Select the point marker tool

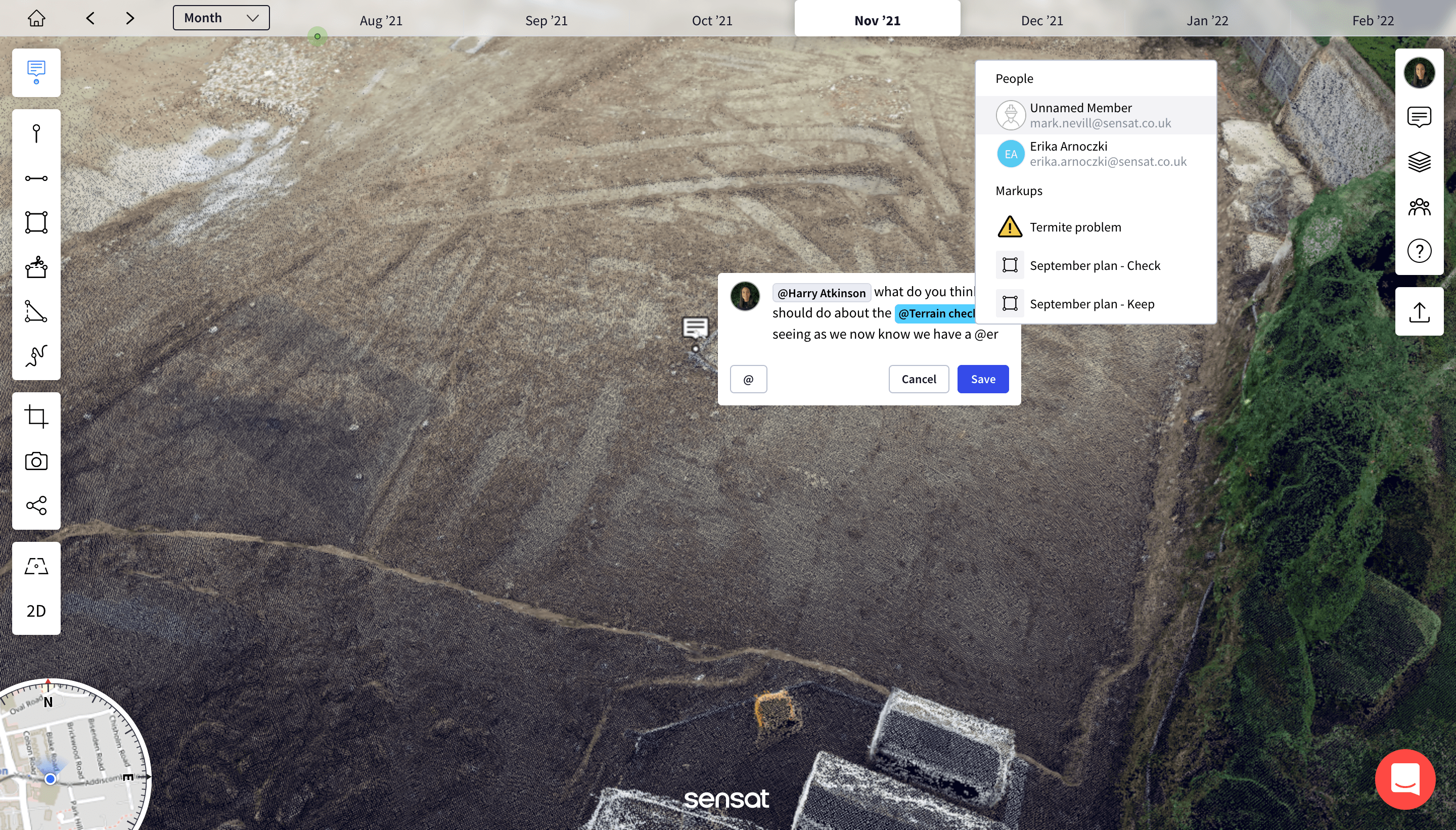(x=36, y=133)
